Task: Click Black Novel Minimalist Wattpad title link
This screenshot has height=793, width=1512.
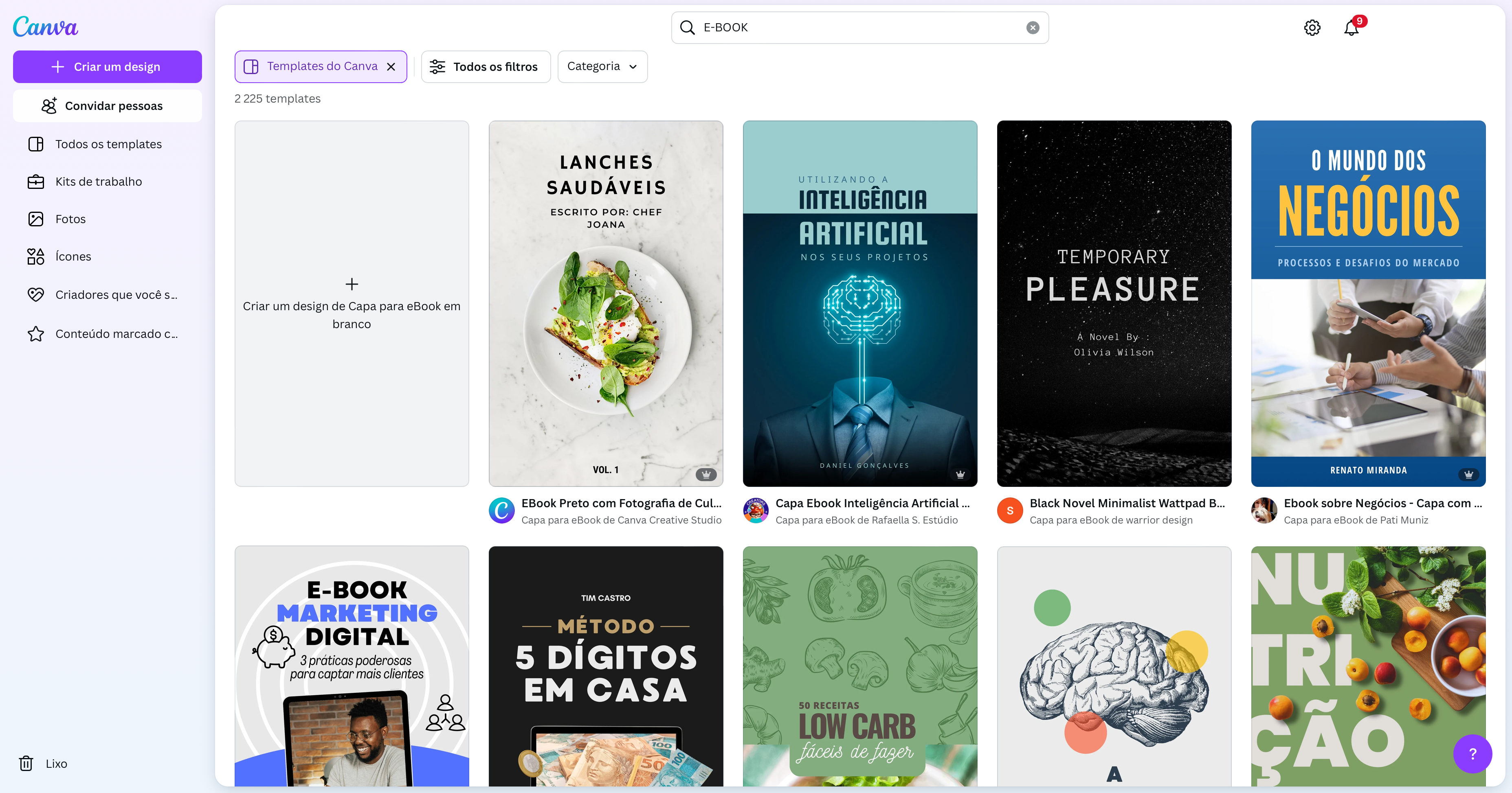Action: [x=1127, y=503]
